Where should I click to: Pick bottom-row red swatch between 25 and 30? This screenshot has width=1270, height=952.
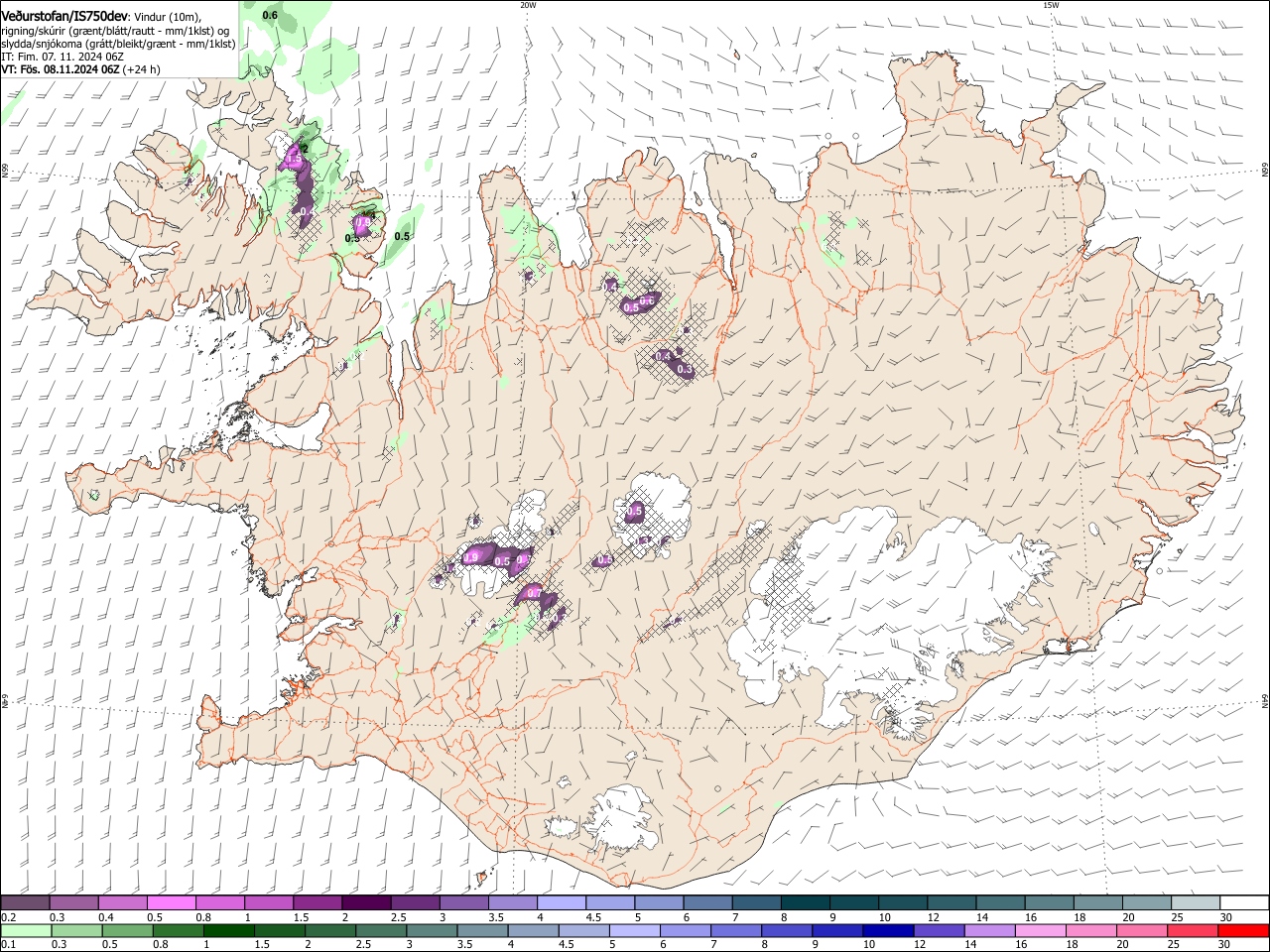tap(1192, 930)
